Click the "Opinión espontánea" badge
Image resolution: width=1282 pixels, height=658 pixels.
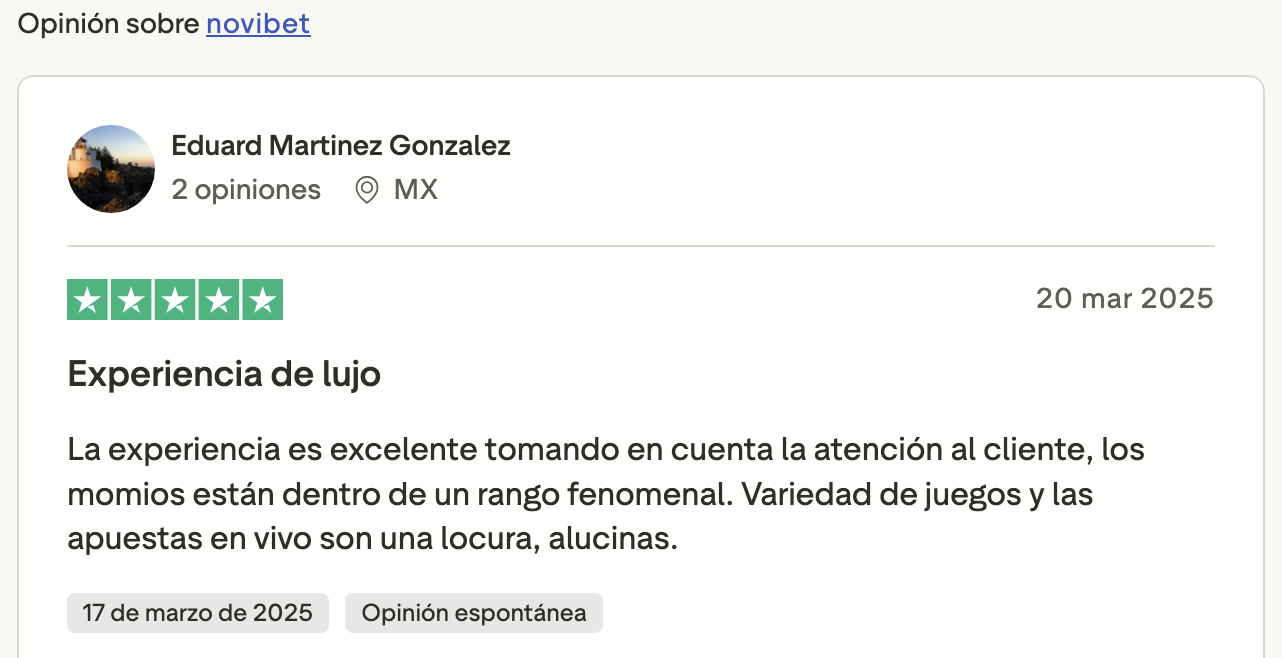point(474,613)
